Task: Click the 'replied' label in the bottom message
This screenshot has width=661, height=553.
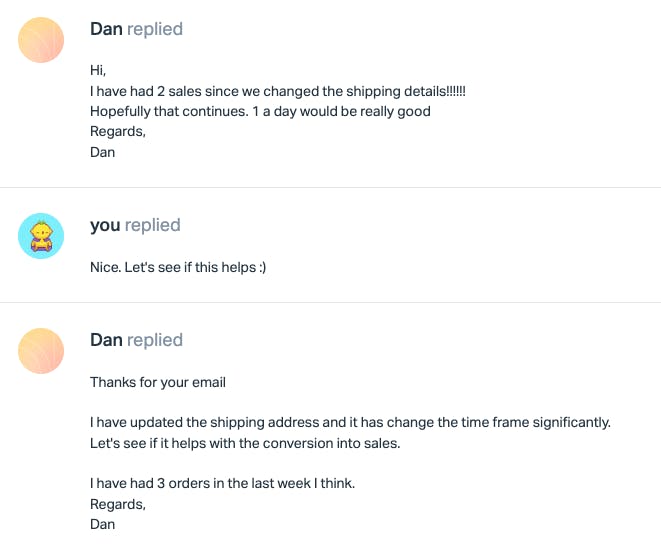Action: click(x=155, y=340)
